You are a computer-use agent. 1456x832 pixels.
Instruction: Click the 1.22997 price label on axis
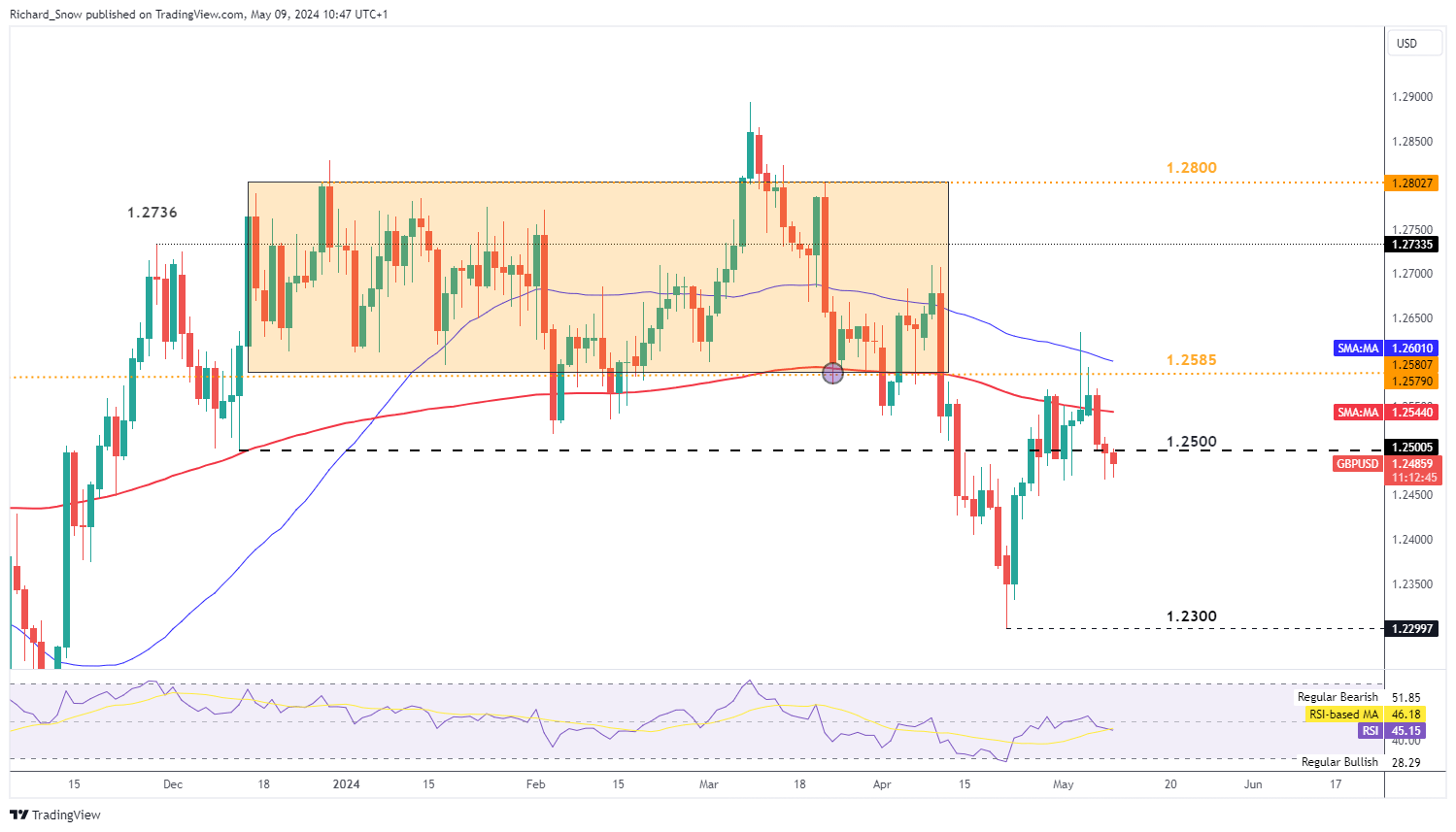tap(1412, 628)
